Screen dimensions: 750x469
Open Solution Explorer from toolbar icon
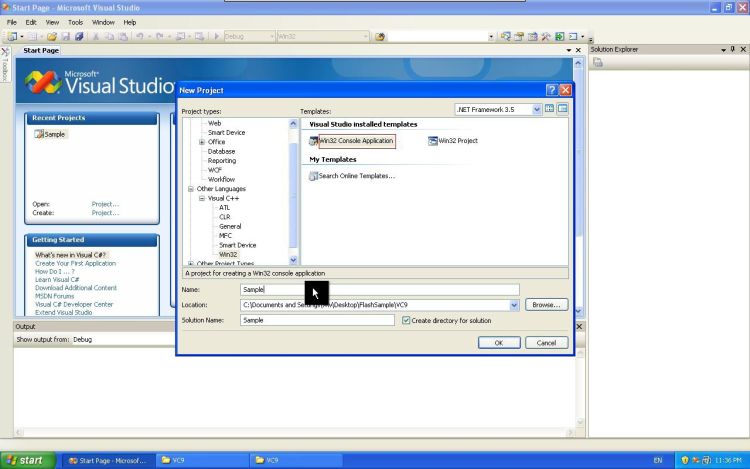tap(506, 36)
